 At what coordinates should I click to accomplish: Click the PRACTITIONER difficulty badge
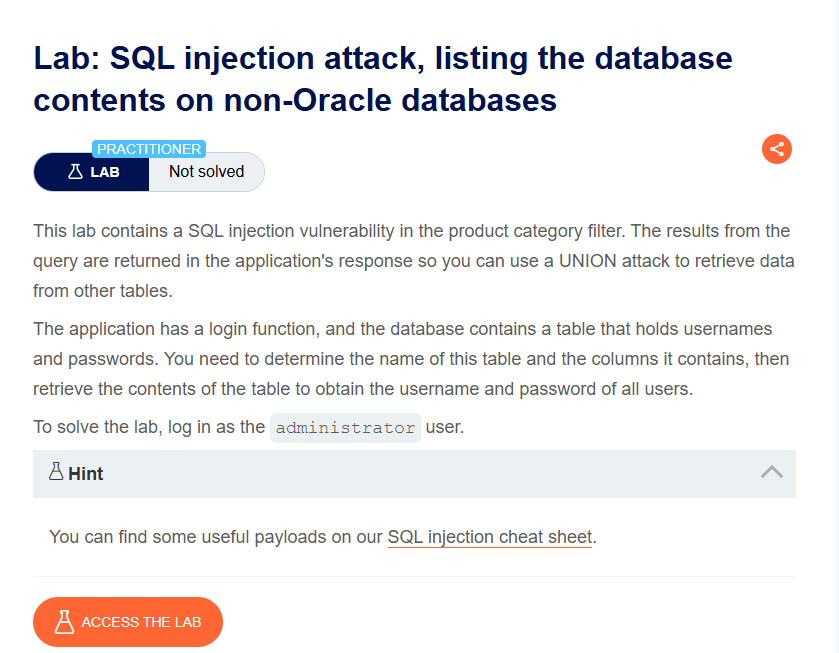coord(149,149)
